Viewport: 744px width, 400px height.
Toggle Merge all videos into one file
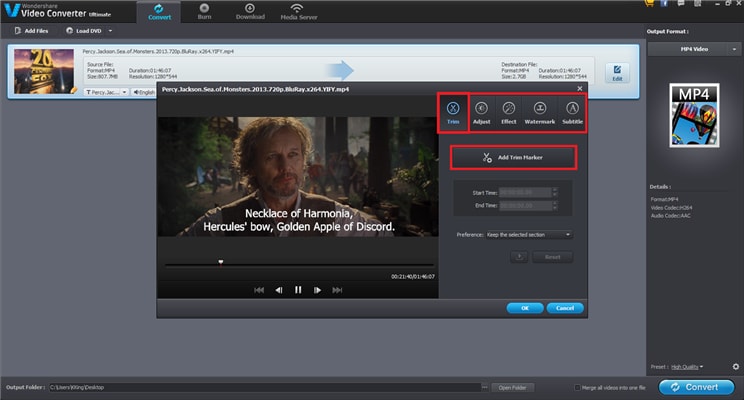577,388
